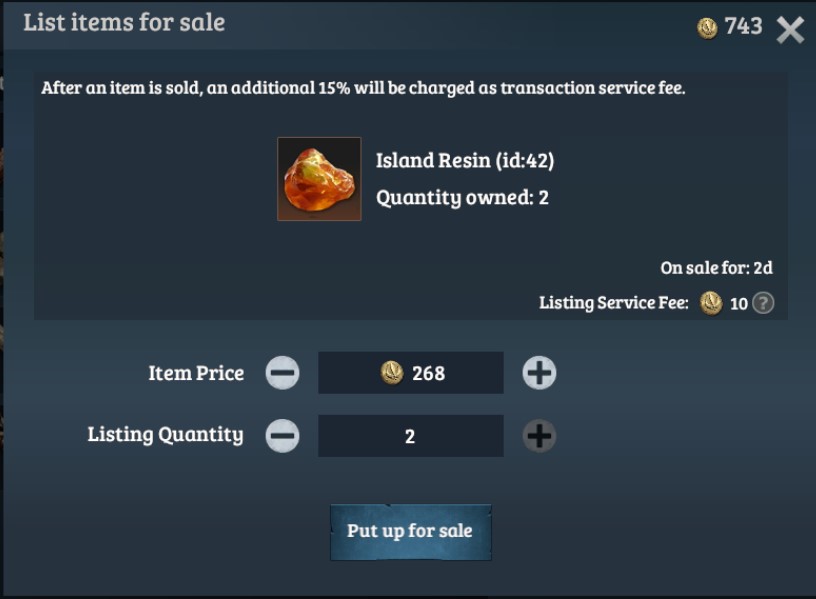Decrease the Listing Quantity with minus button
816x599 pixels.
point(282,436)
